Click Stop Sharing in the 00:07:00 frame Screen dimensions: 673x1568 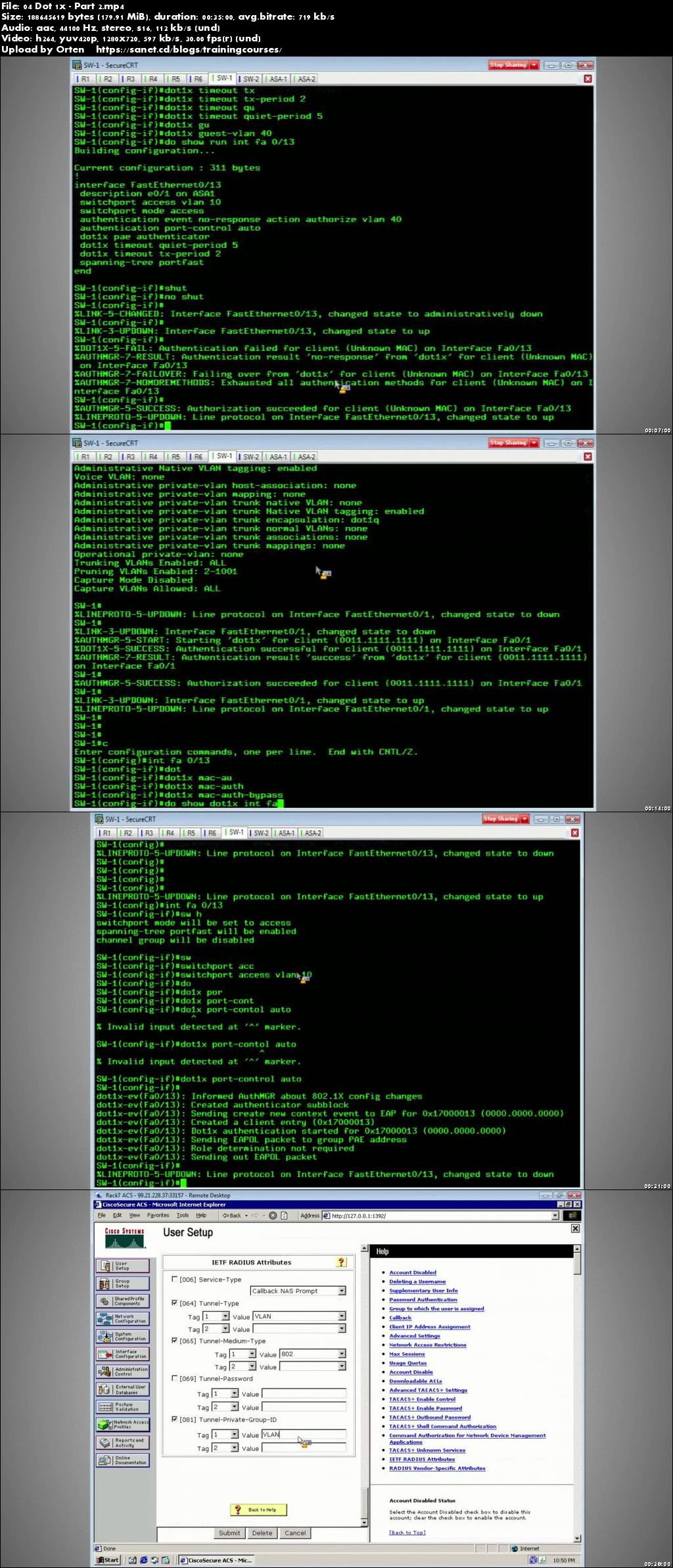(508, 64)
